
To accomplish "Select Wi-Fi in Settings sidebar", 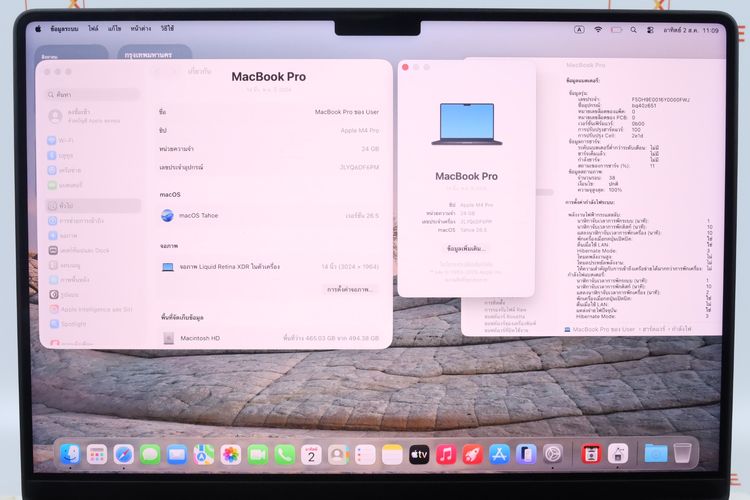I will click(92, 140).
